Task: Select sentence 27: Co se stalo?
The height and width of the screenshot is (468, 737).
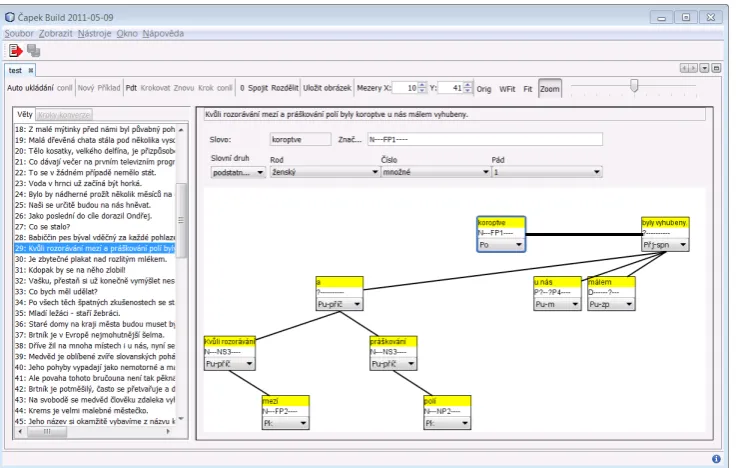Action: (95, 227)
